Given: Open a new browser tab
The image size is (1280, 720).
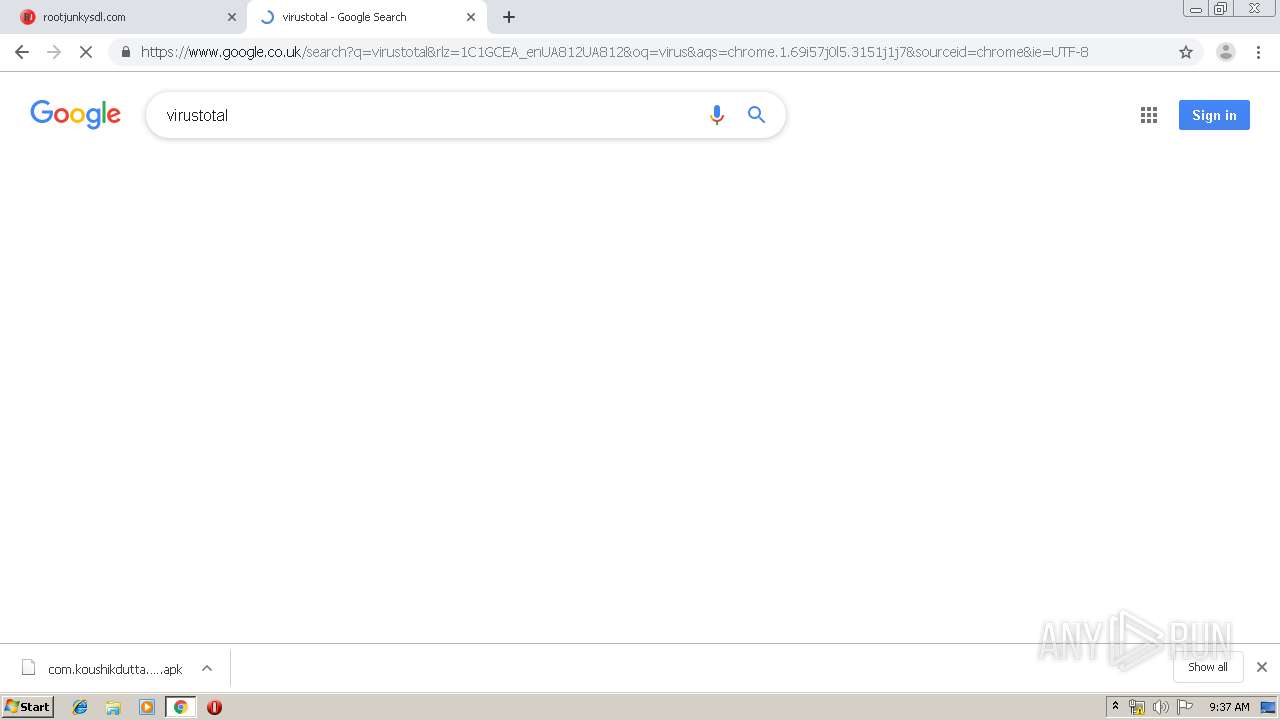Looking at the screenshot, I should (x=509, y=17).
